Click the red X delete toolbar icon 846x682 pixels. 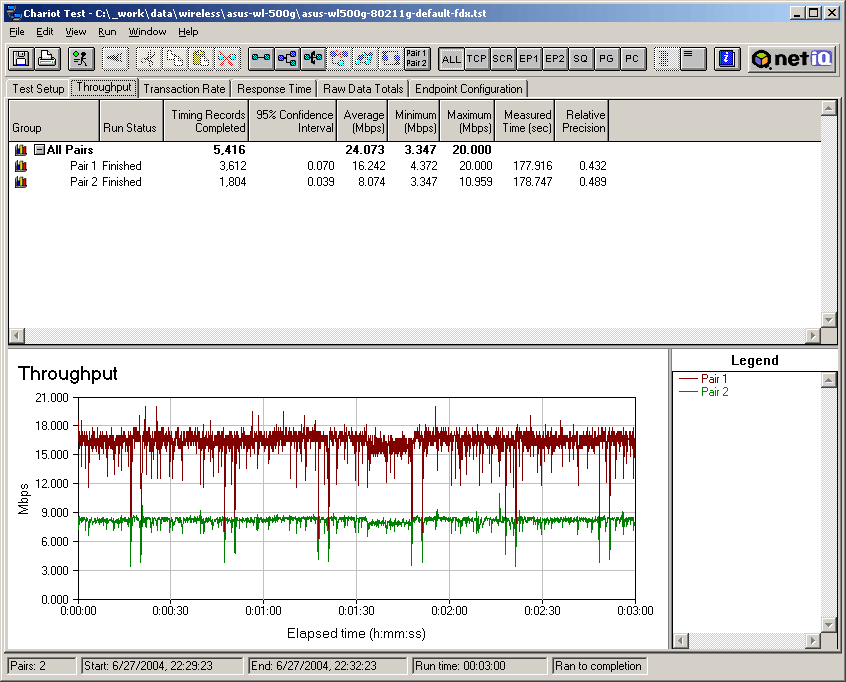pyautogui.click(x=227, y=59)
